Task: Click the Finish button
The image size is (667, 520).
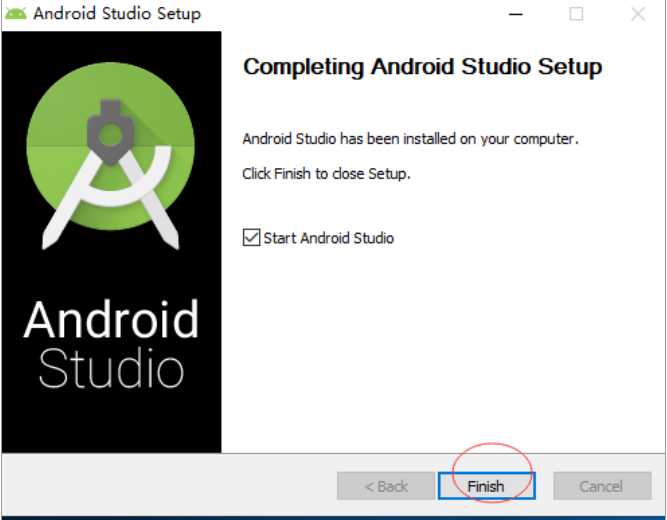Action: click(486, 486)
